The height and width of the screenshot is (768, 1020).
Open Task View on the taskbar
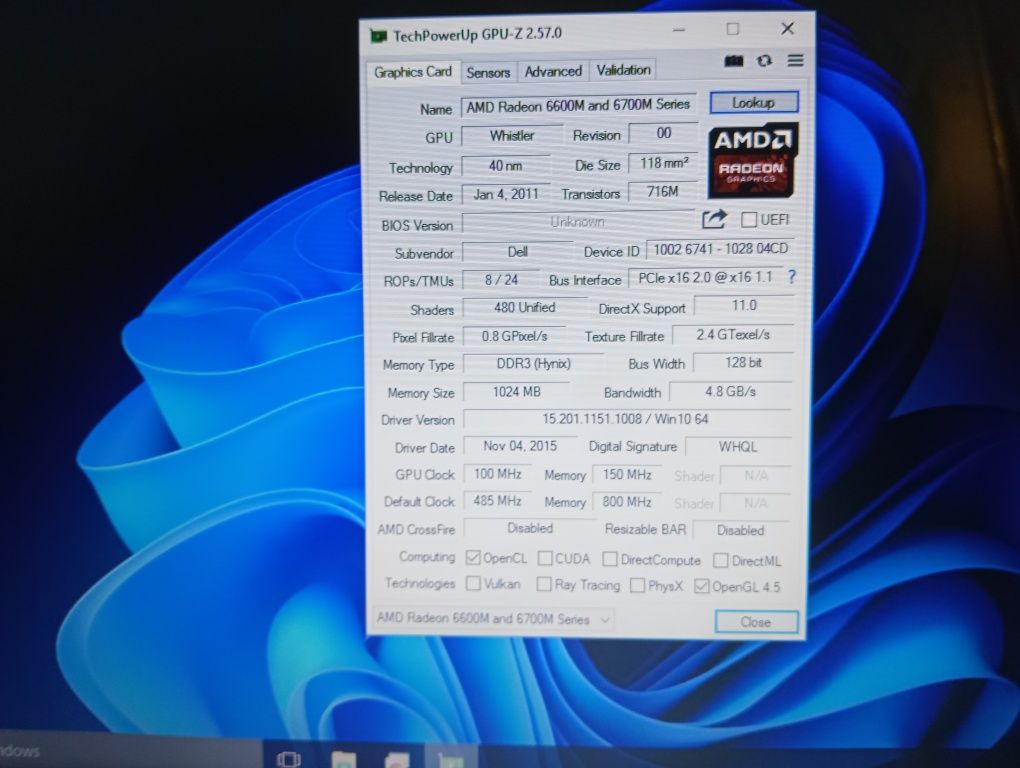[x=288, y=758]
